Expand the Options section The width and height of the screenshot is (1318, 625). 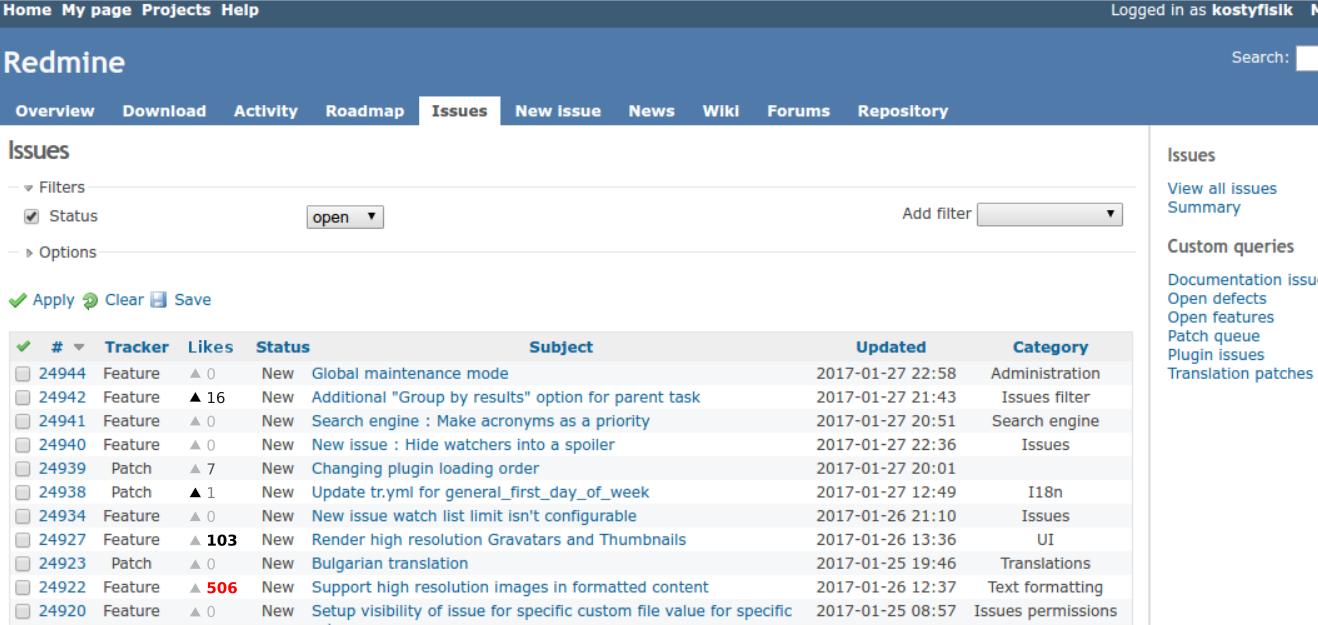[60, 252]
